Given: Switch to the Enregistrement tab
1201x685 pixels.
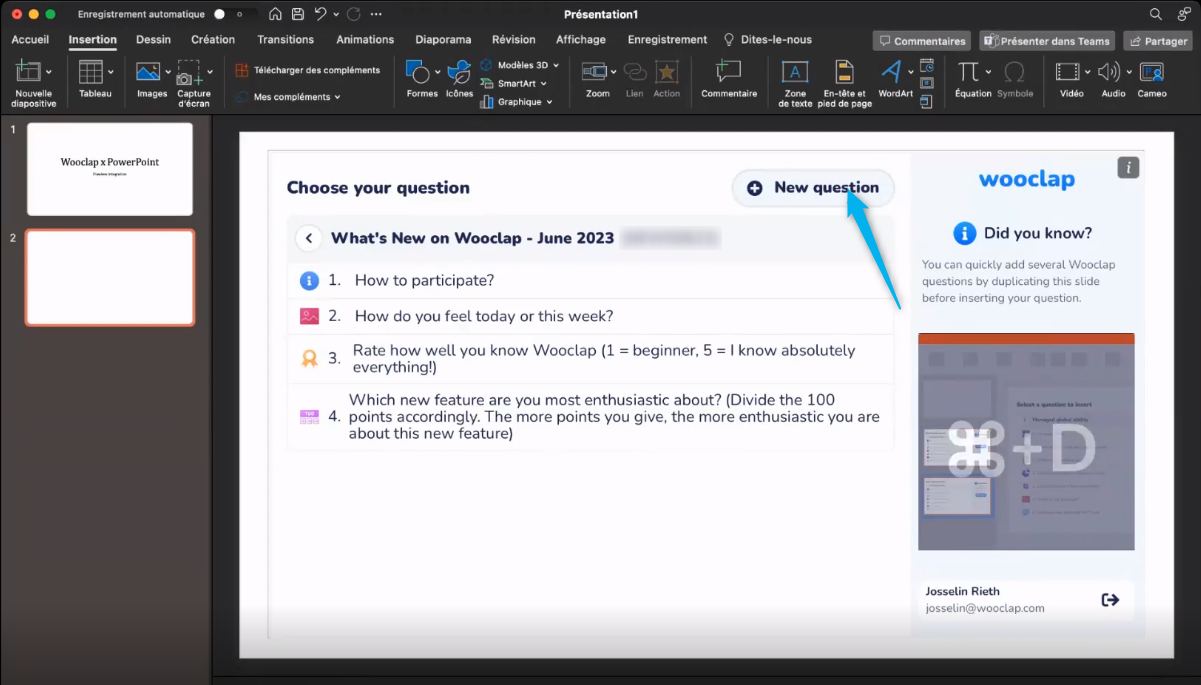Looking at the screenshot, I should pos(667,40).
